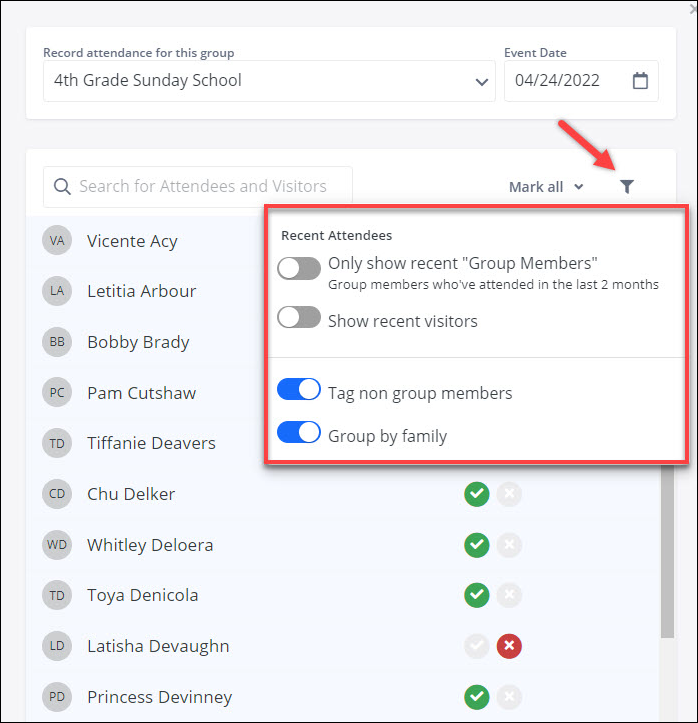The width and height of the screenshot is (698, 723).
Task: Click the absent X for Whitley Deloera
Action: click(509, 545)
